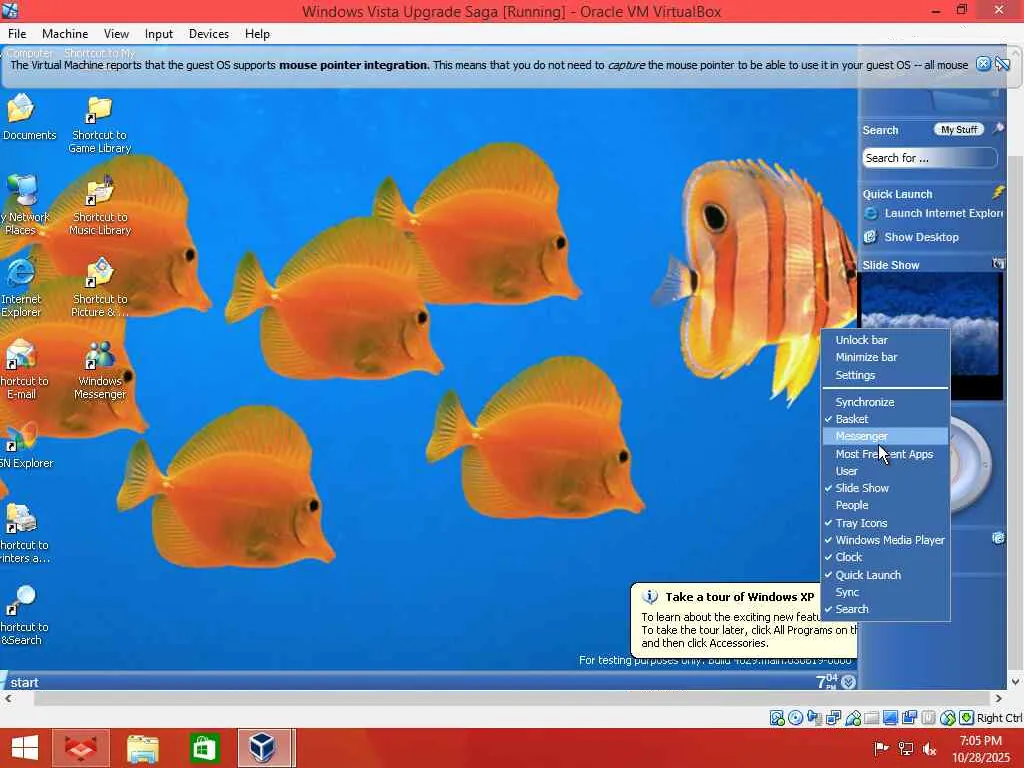
Task: Open the Machine menu
Action: 65,34
